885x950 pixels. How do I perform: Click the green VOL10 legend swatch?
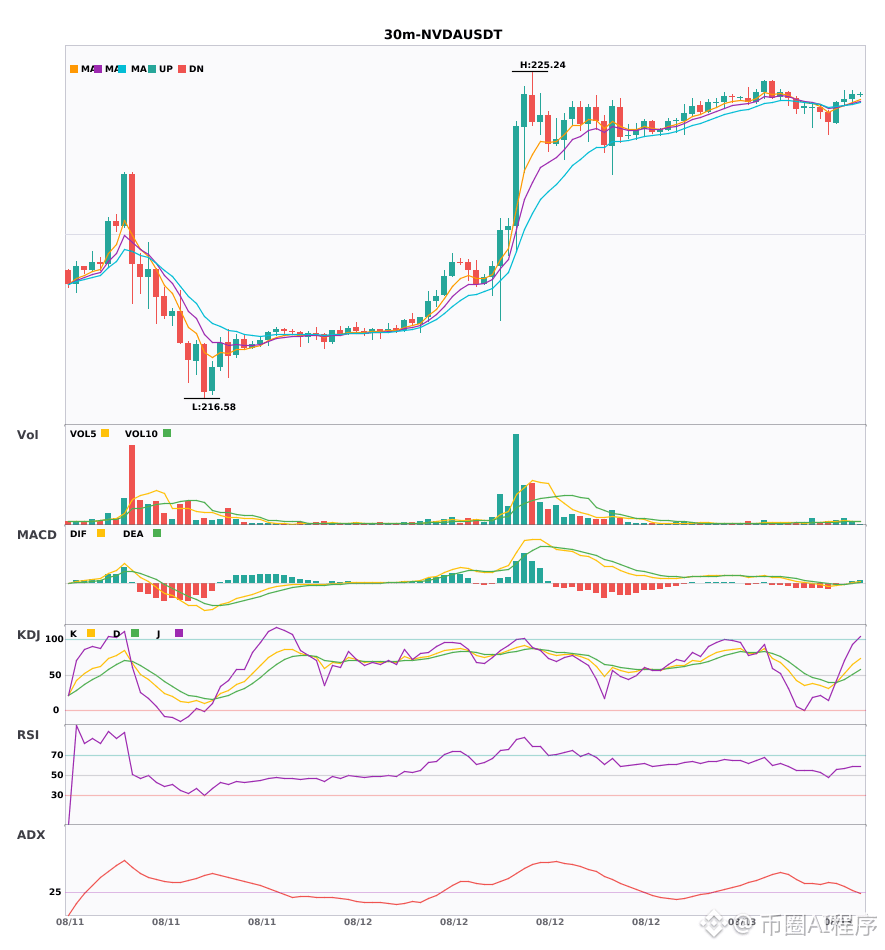tap(167, 433)
